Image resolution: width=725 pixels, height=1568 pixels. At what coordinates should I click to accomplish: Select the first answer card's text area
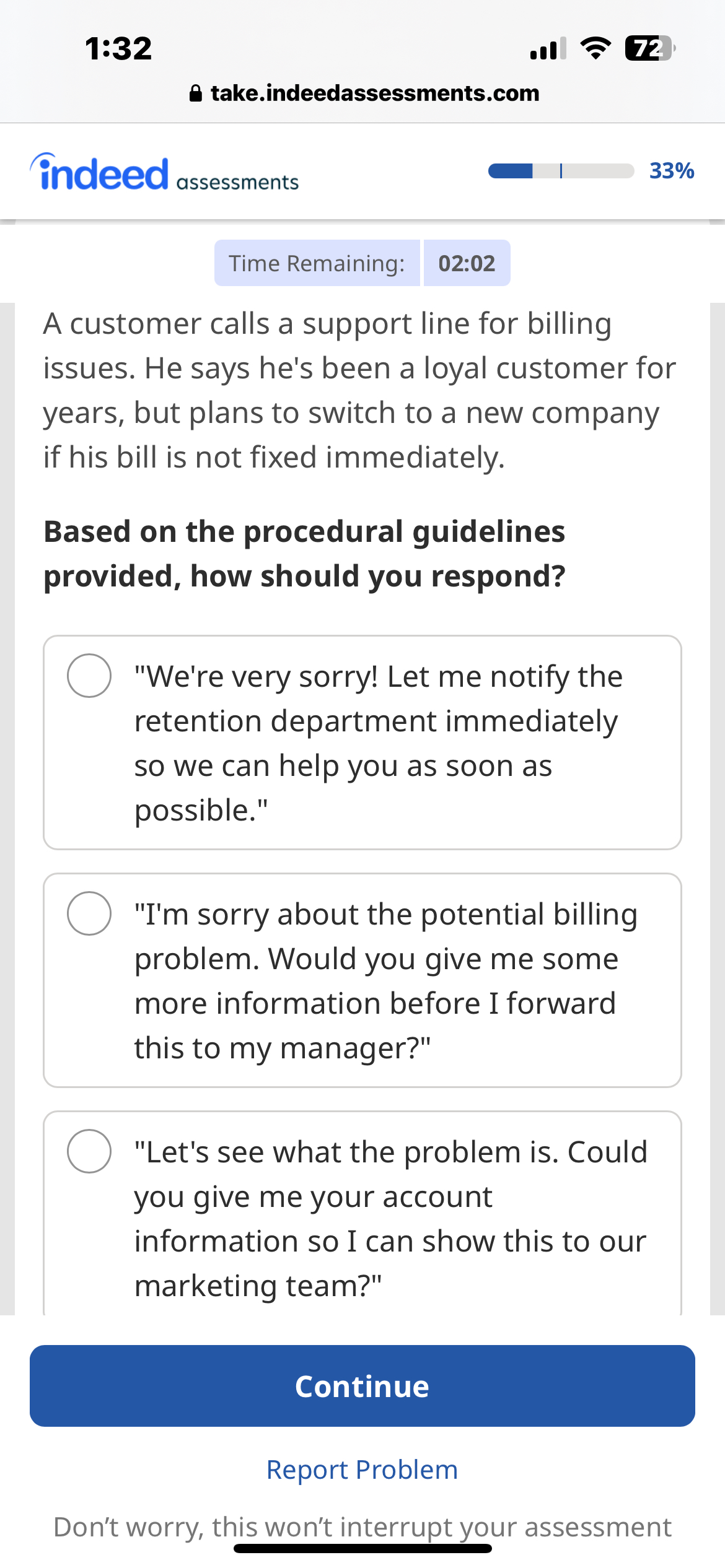[x=378, y=741]
